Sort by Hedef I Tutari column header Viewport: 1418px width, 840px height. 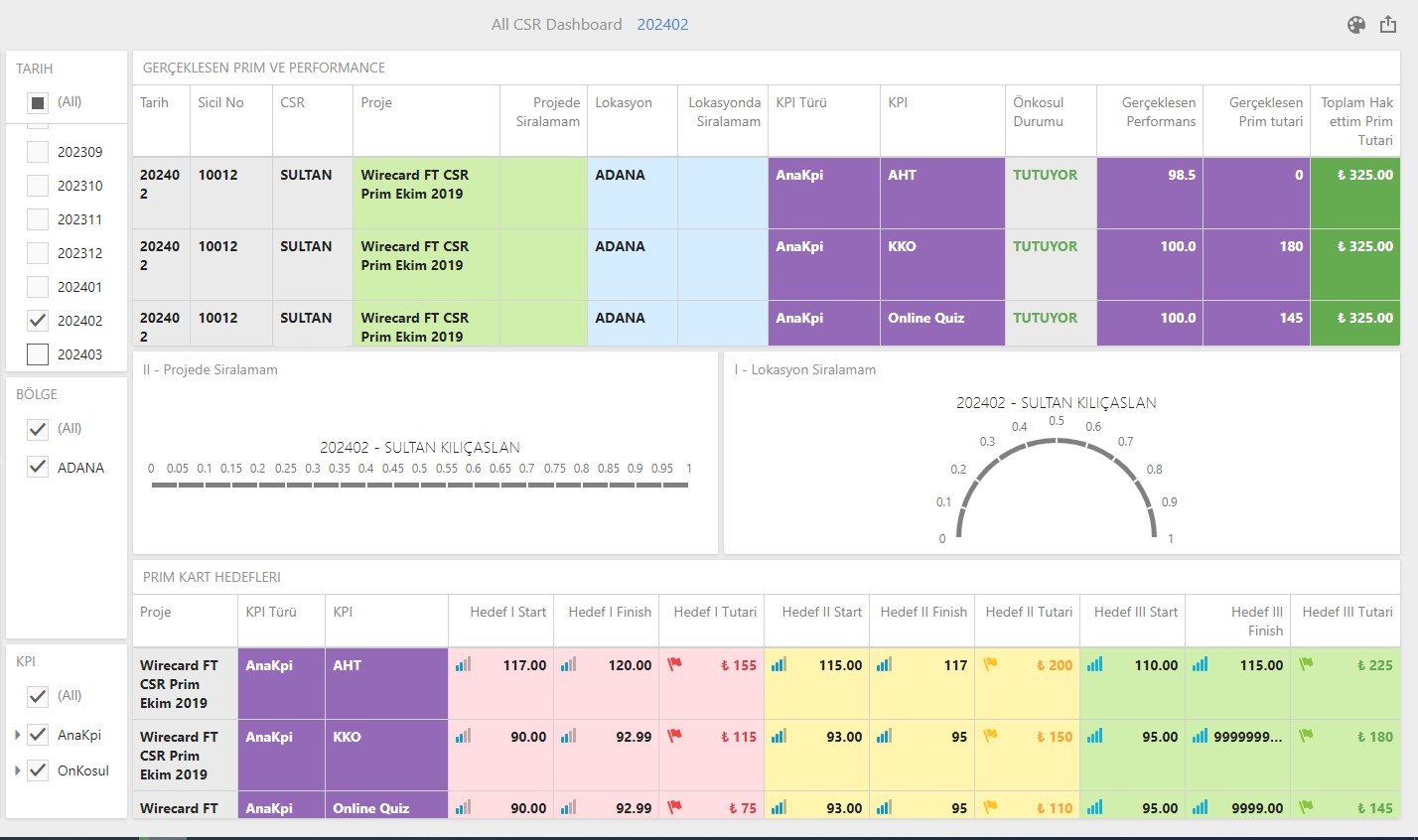click(x=712, y=622)
